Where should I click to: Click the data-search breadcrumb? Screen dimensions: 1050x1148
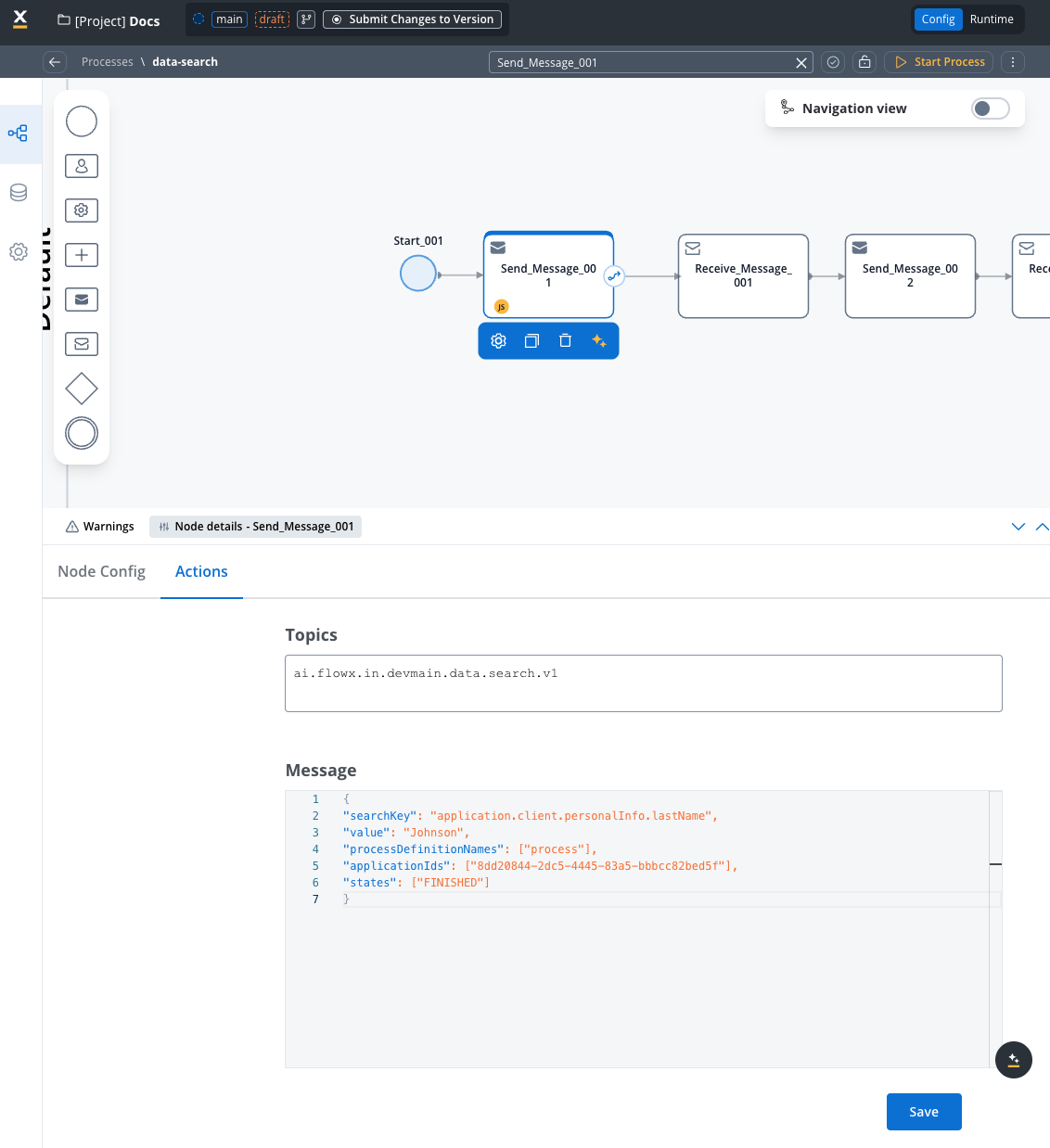tap(186, 62)
